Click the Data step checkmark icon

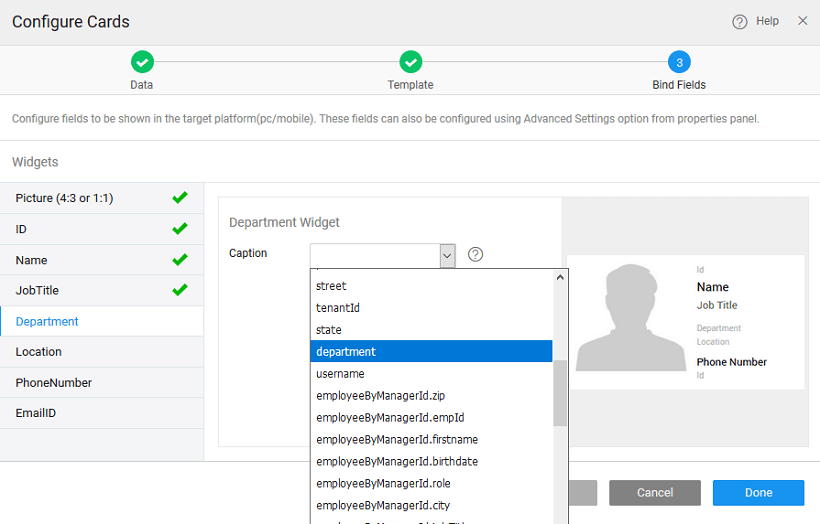click(142, 62)
